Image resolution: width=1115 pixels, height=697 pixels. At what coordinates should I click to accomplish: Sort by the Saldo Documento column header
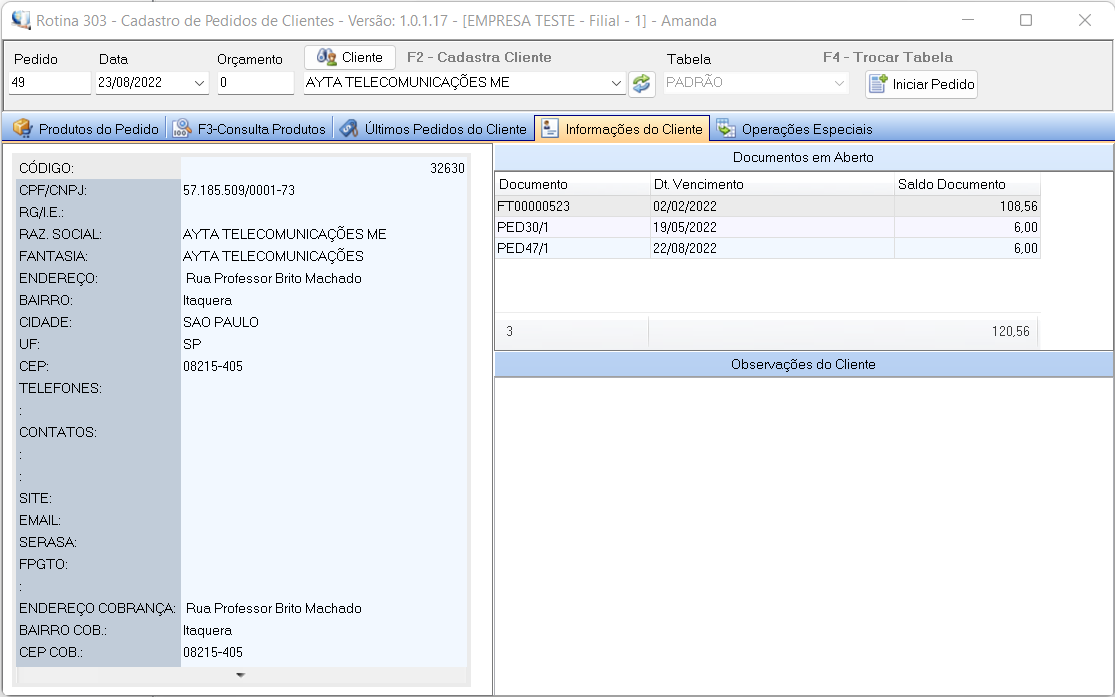click(x=967, y=184)
